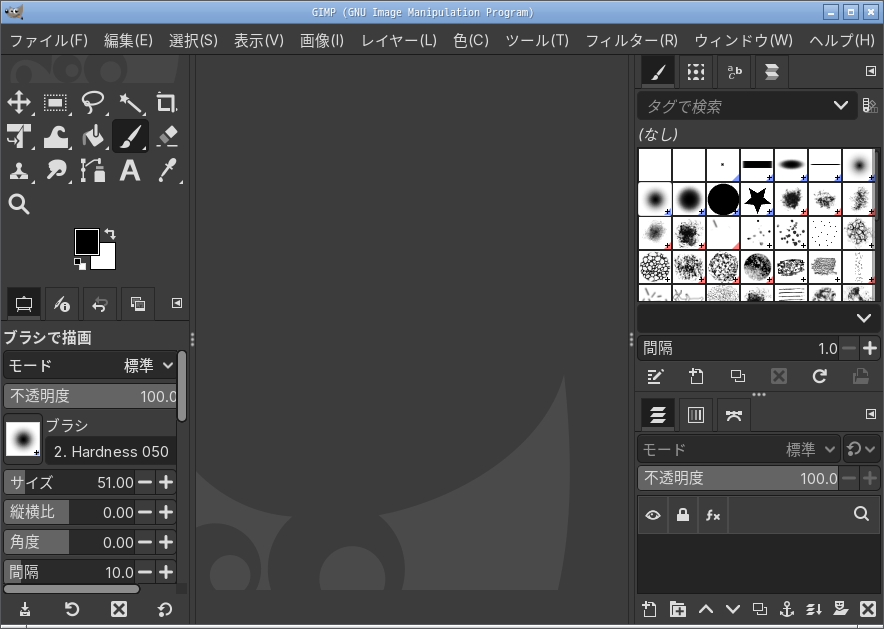
Task: Choose the Bucket Fill tool
Action: point(93,136)
